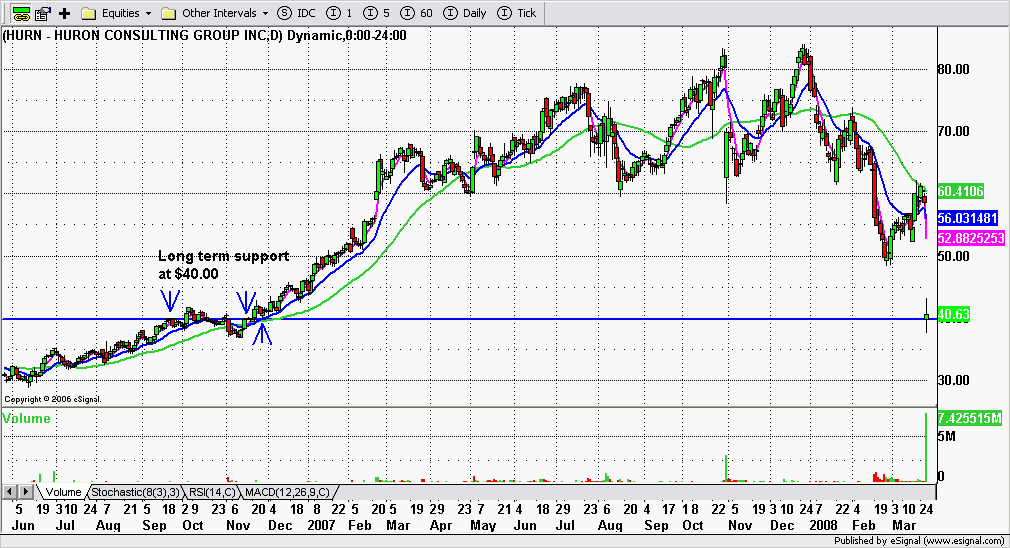Switch to the Volume study tab
The width and height of the screenshot is (1010, 548).
click(x=63, y=492)
